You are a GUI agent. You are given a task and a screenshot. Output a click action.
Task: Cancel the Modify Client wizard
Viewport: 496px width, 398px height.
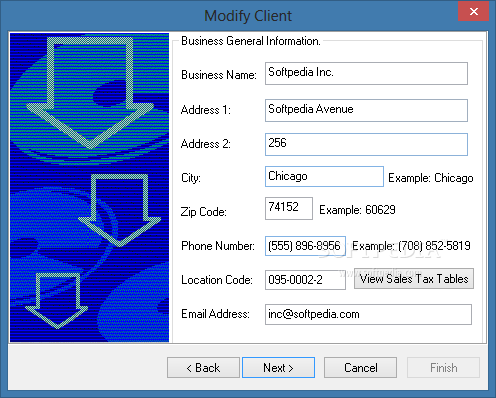point(360,368)
